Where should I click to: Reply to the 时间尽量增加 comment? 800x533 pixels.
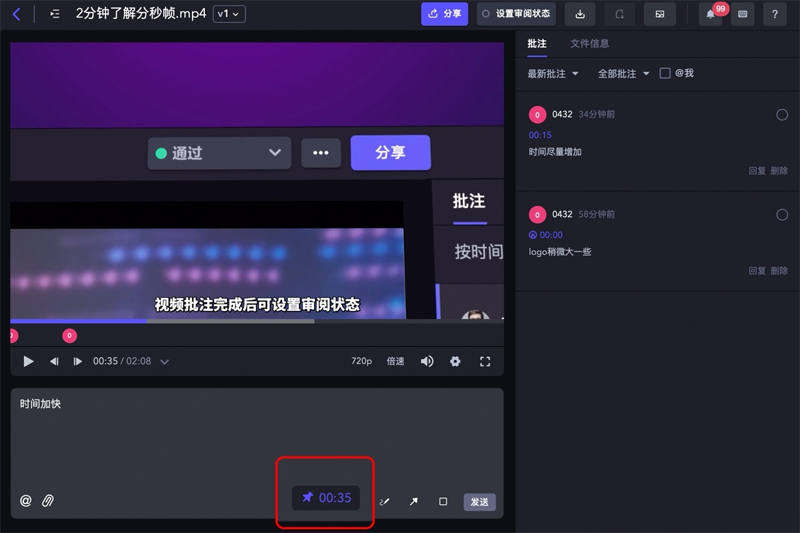click(757, 171)
